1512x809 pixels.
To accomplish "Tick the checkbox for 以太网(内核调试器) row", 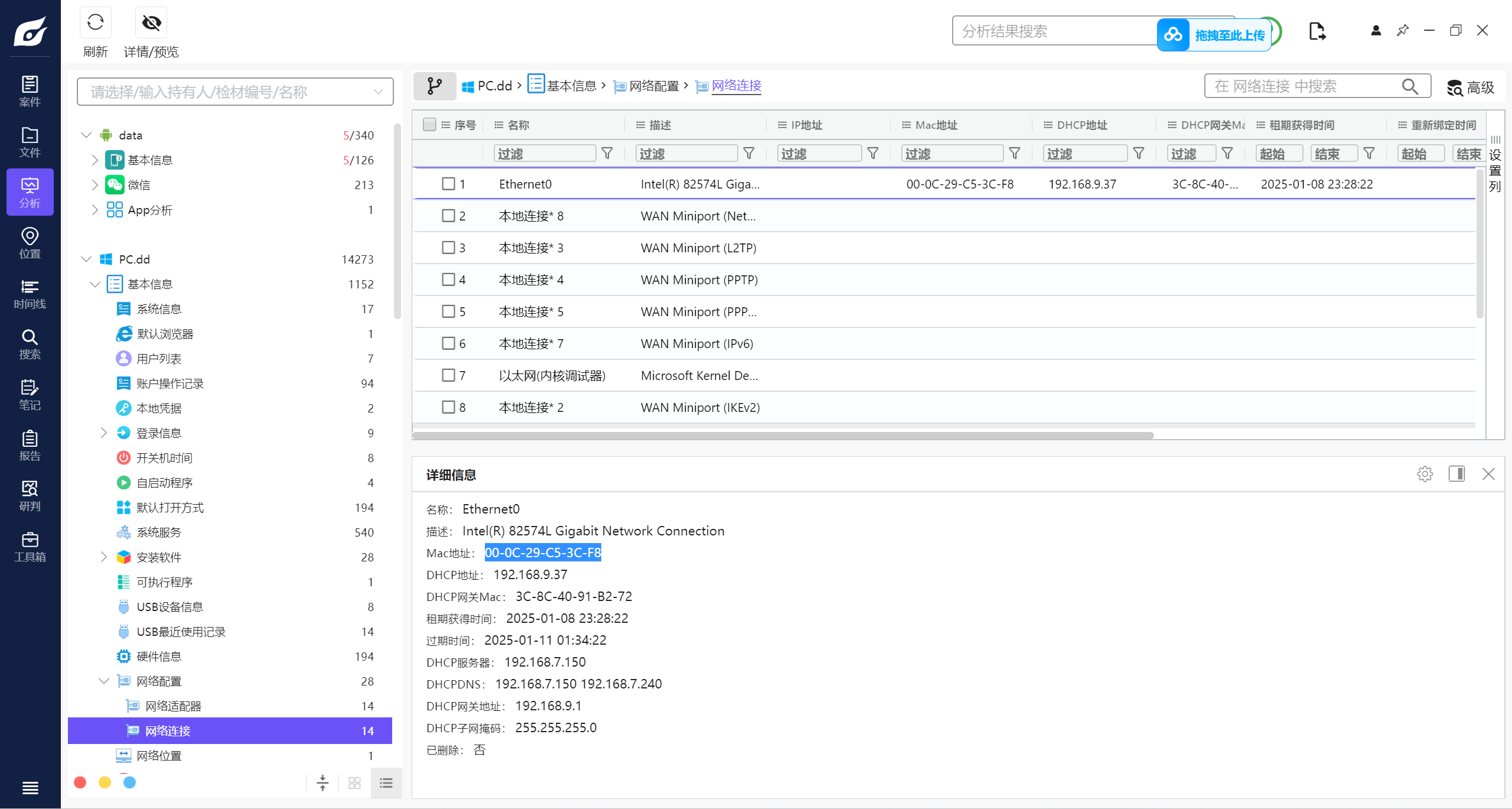I will [x=448, y=375].
